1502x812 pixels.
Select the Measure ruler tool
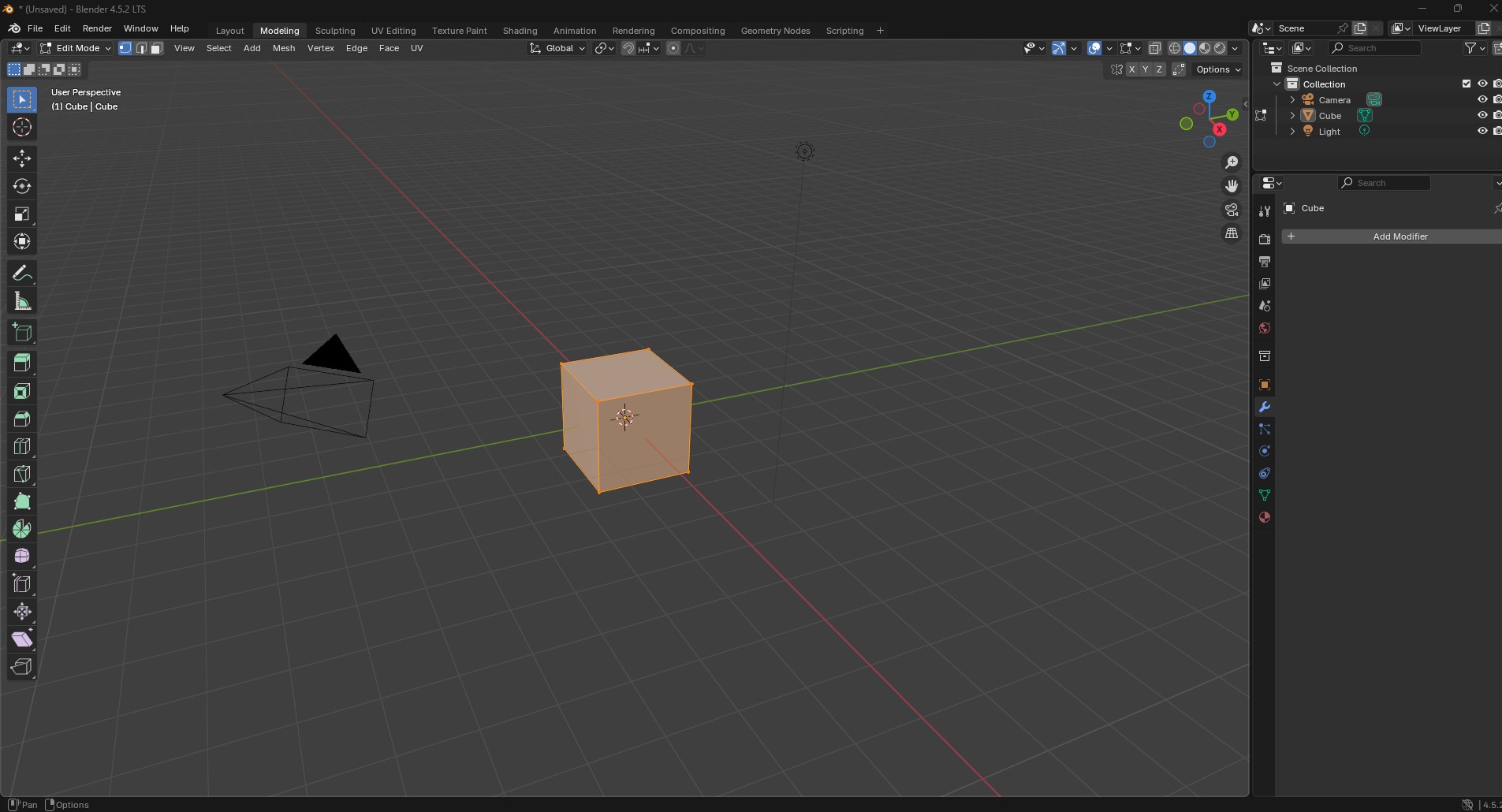(22, 302)
